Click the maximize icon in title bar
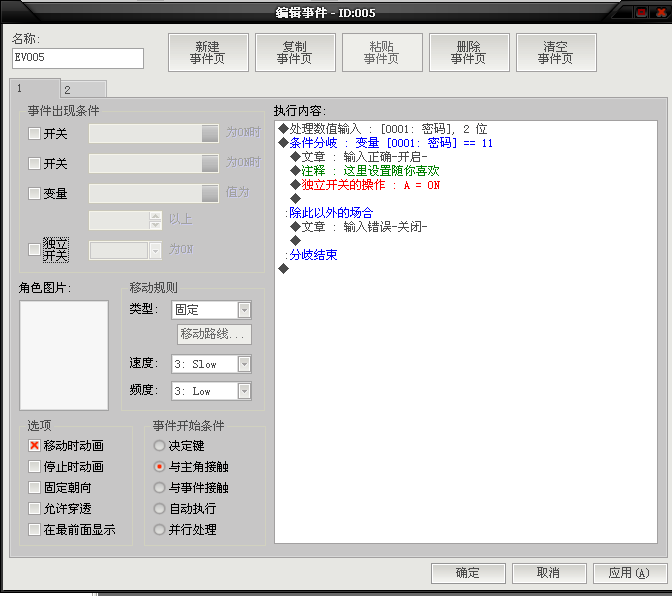 642,12
